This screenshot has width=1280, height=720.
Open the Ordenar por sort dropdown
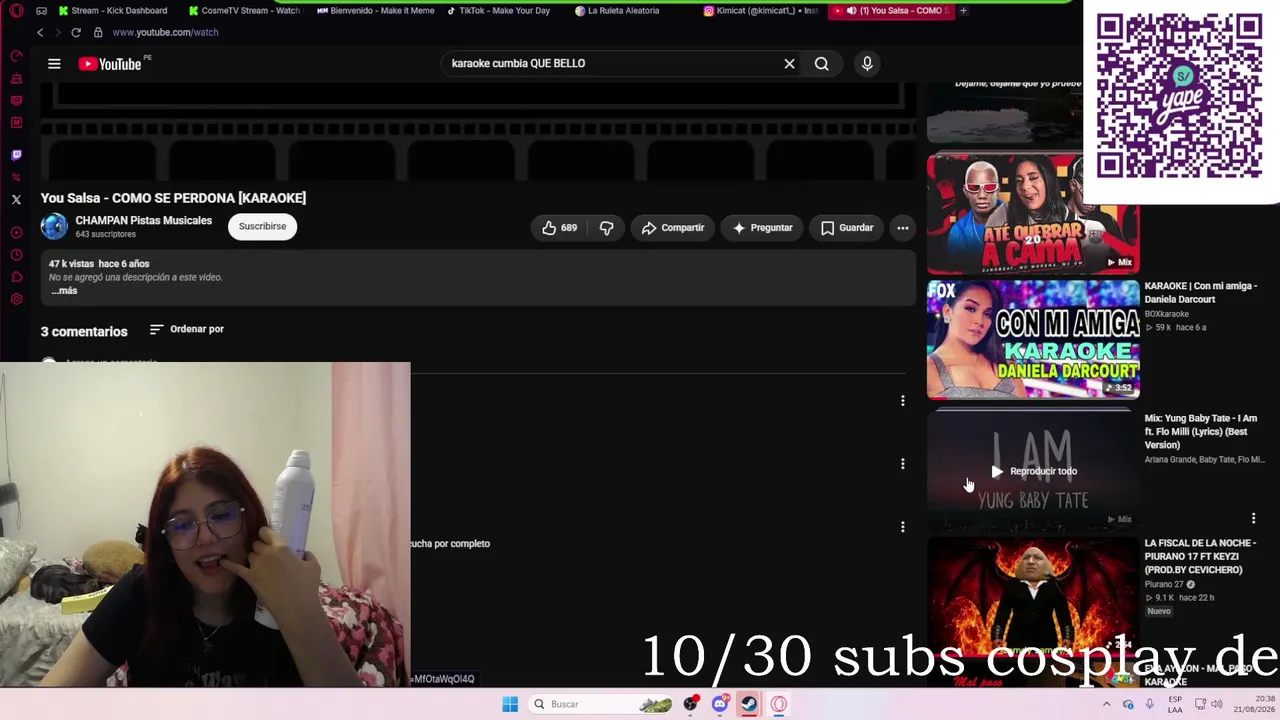pyautogui.click(x=186, y=329)
